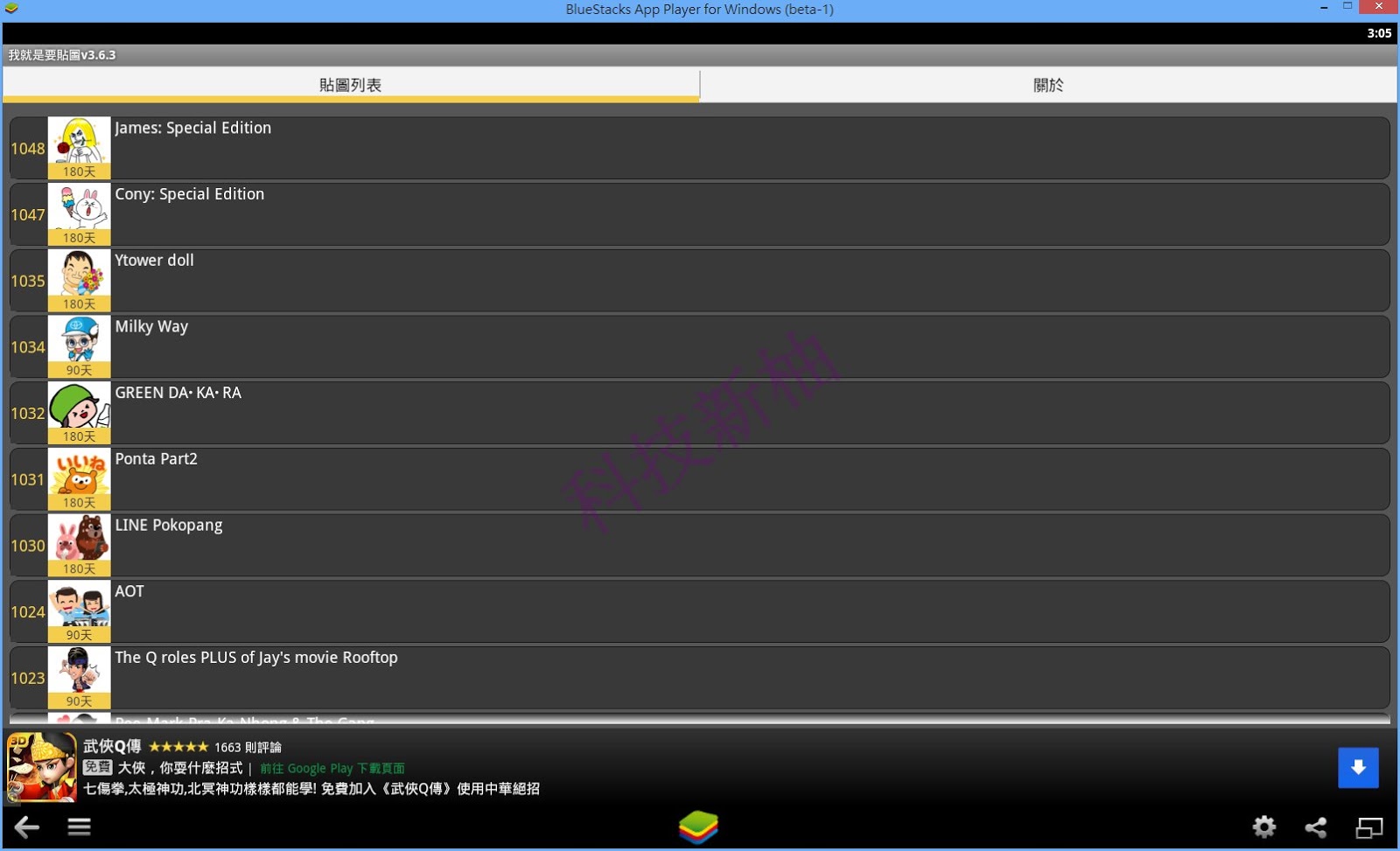1400x851 pixels.
Task: Click the AOT title text
Action: point(129,591)
